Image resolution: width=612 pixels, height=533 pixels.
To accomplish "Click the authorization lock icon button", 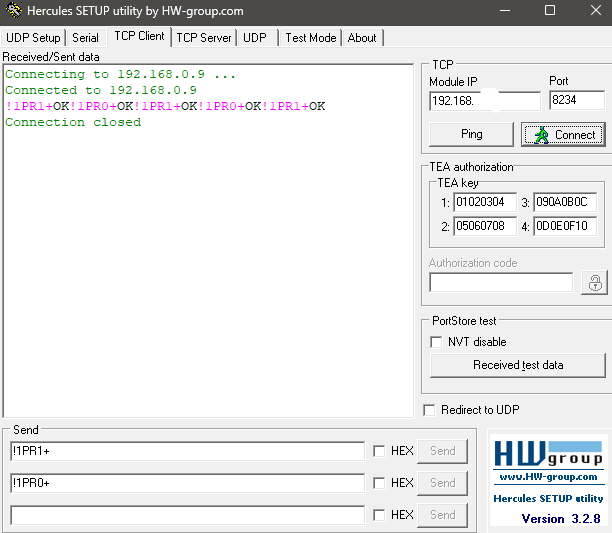I will tap(594, 282).
